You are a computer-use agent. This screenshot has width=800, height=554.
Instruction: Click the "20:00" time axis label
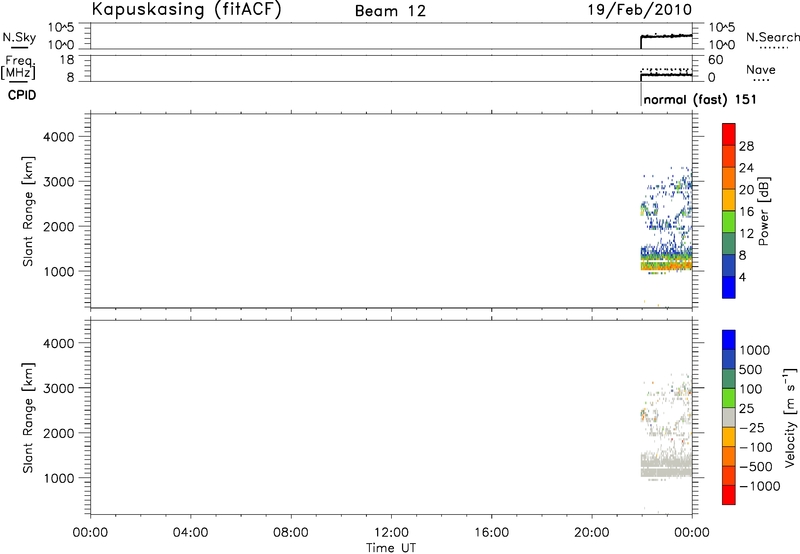coord(591,533)
